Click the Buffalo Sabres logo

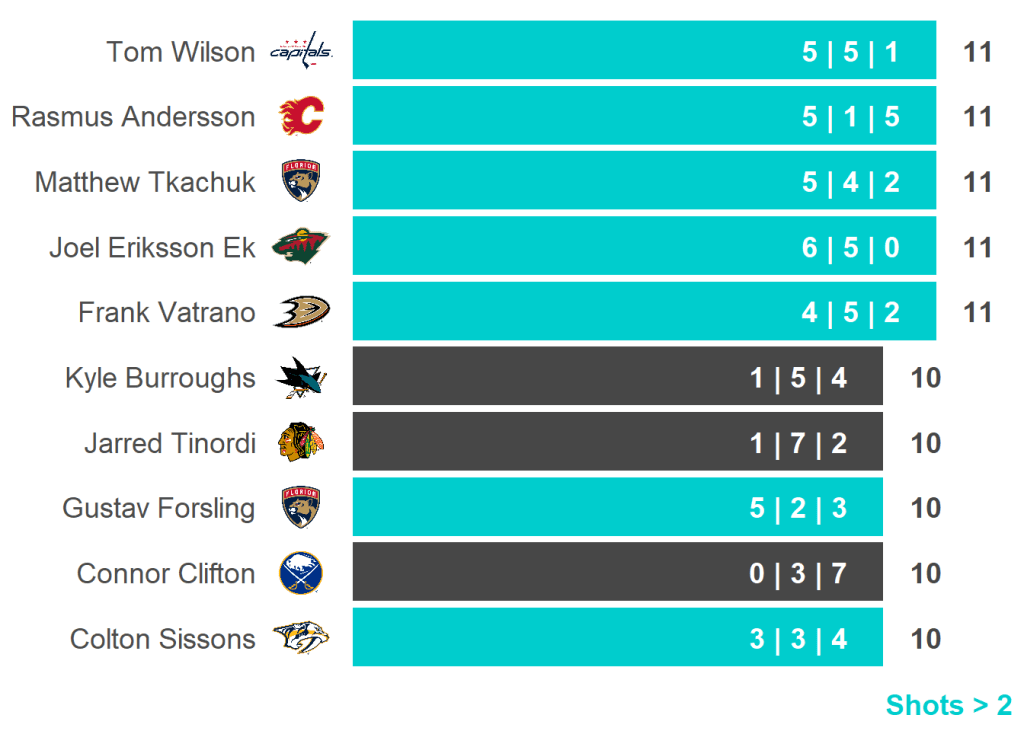coord(301,573)
